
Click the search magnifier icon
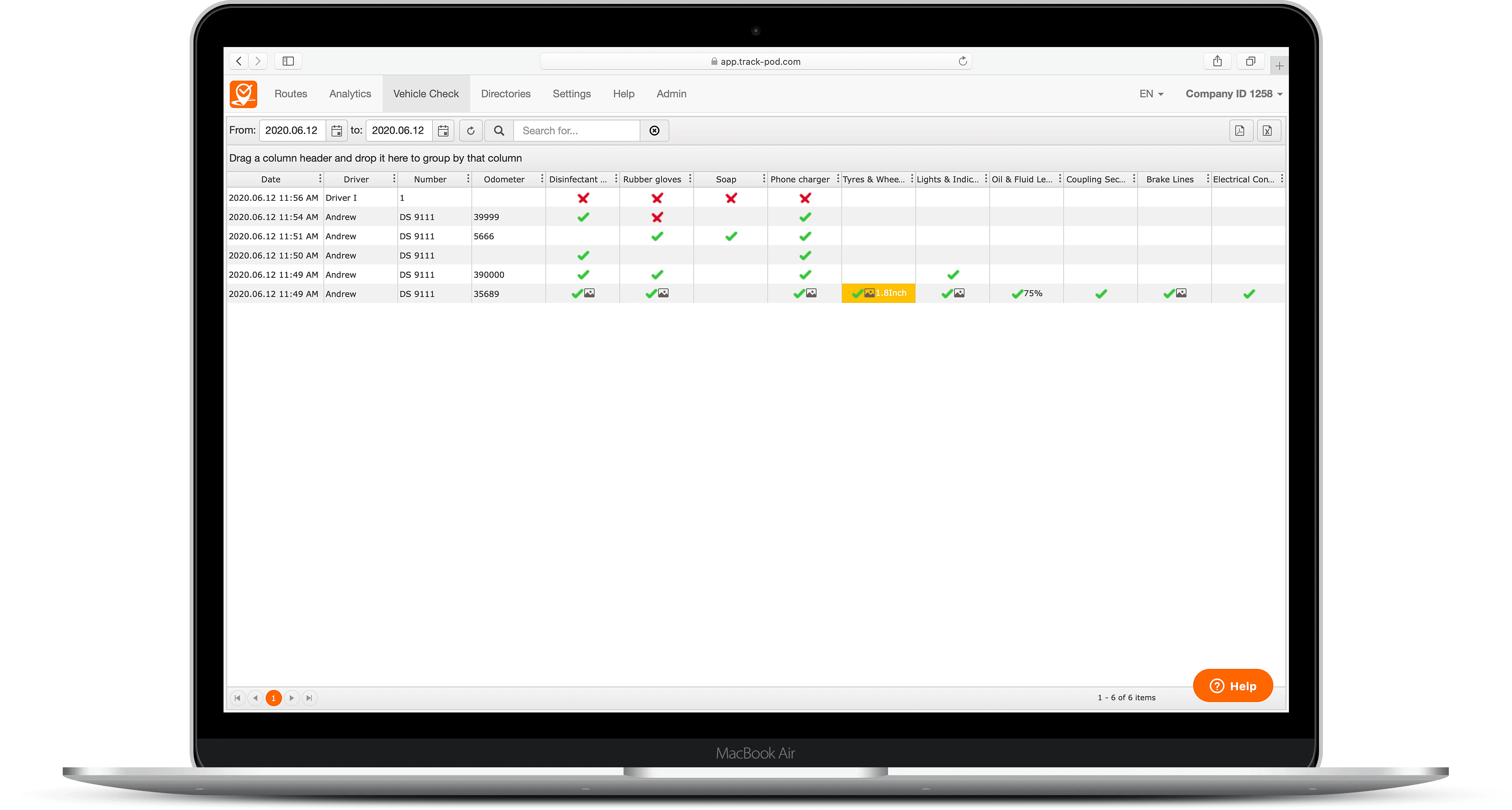[499, 130]
